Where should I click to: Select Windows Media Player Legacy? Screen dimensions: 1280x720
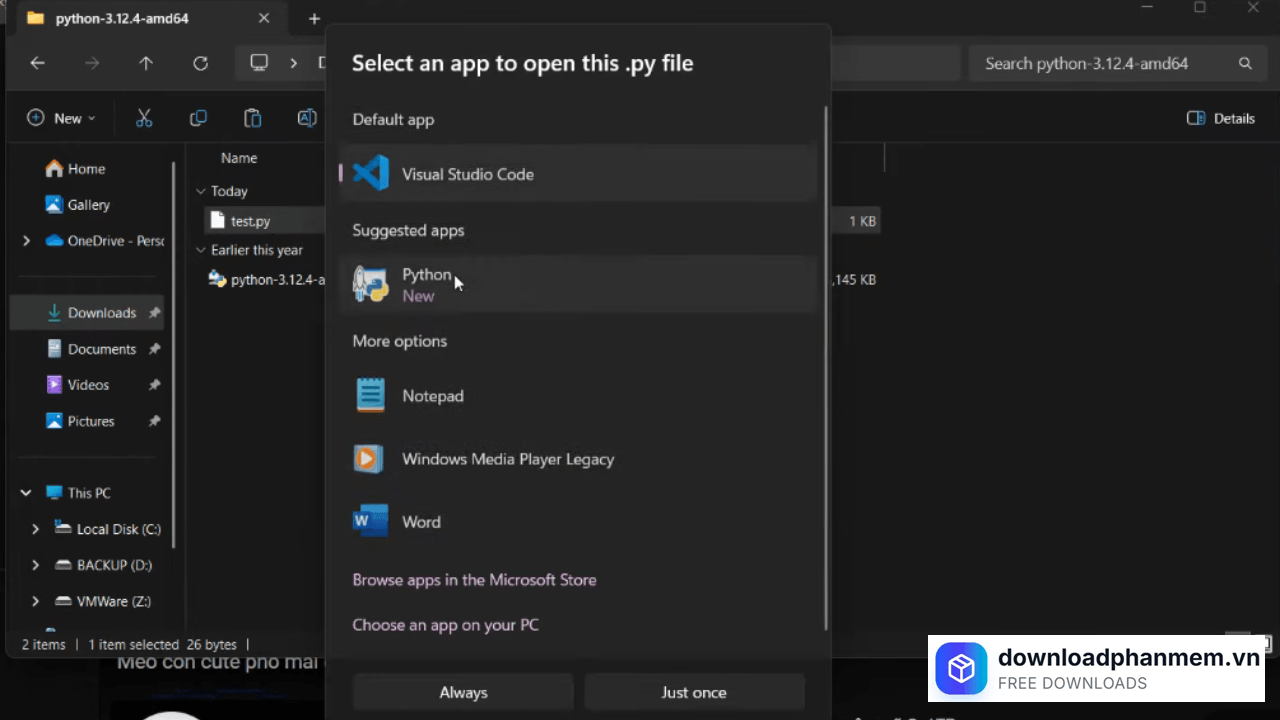(x=578, y=459)
